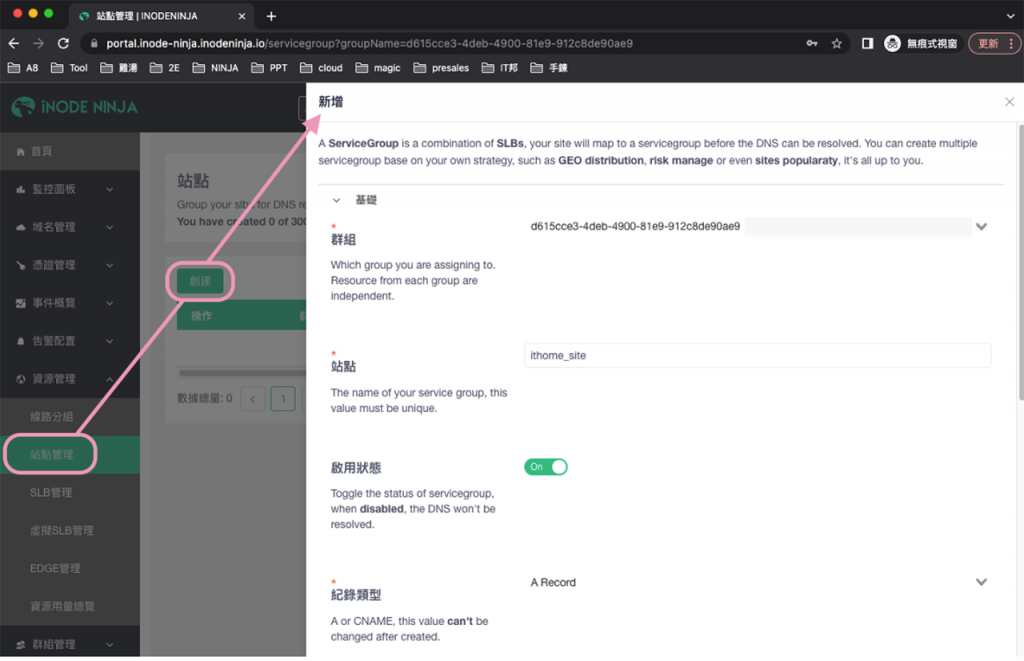The height and width of the screenshot is (661, 1024).
Task: Expand 告警配置 sidebar menu
Action: coord(70,341)
